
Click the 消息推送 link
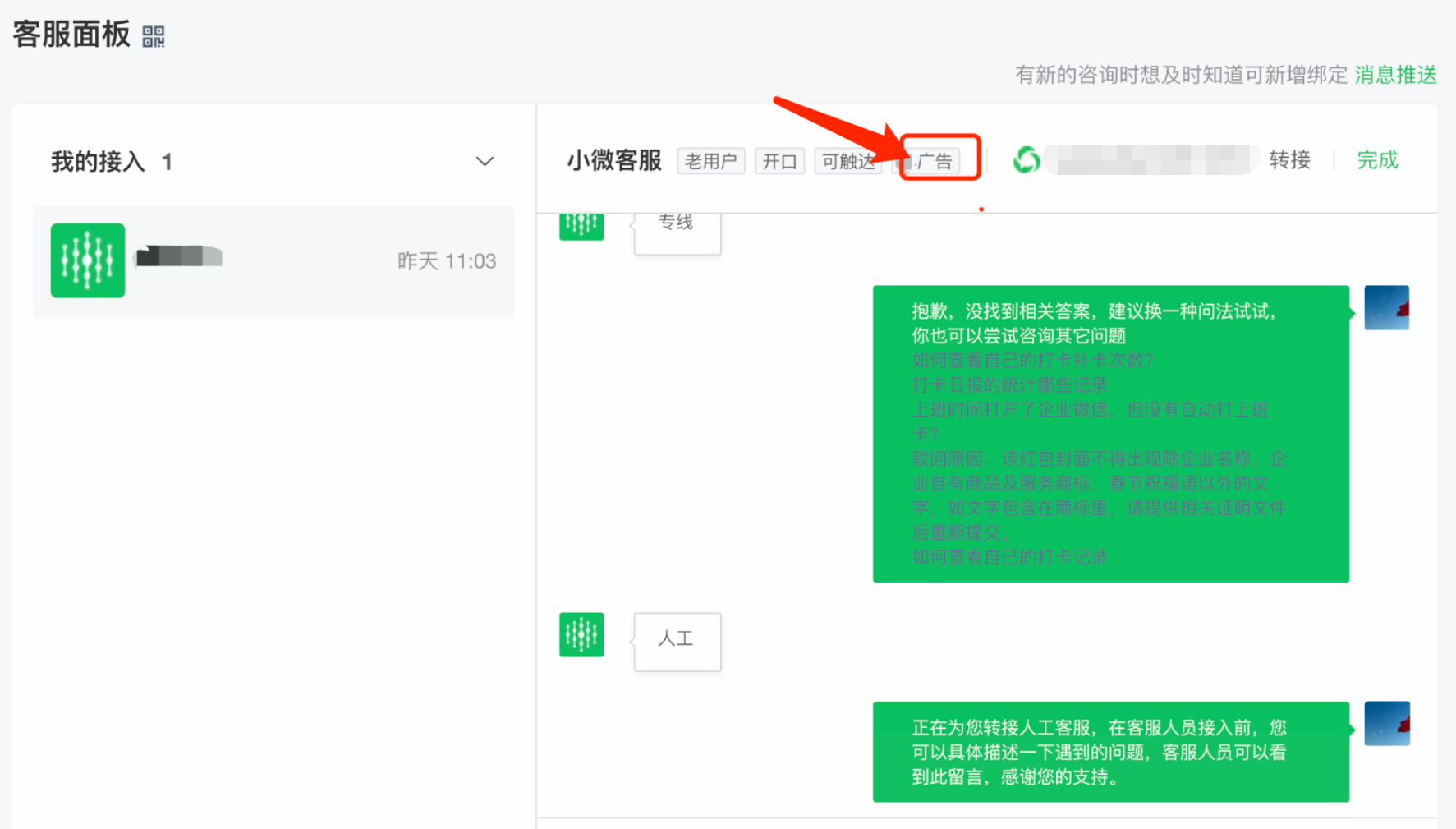pyautogui.click(x=1395, y=76)
